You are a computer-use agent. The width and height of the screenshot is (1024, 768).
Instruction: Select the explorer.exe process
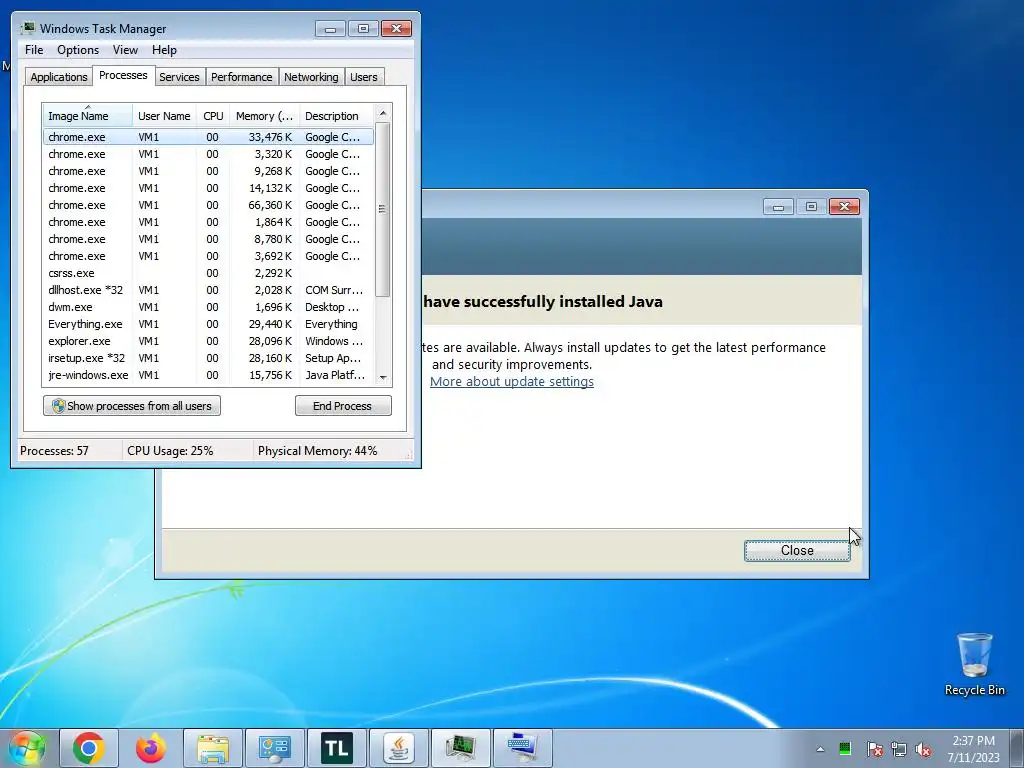tap(208, 341)
